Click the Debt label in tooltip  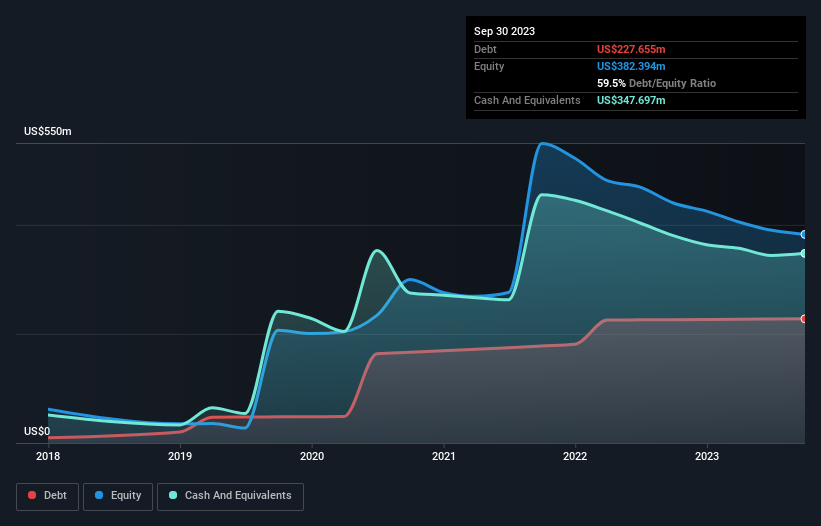tap(485, 49)
